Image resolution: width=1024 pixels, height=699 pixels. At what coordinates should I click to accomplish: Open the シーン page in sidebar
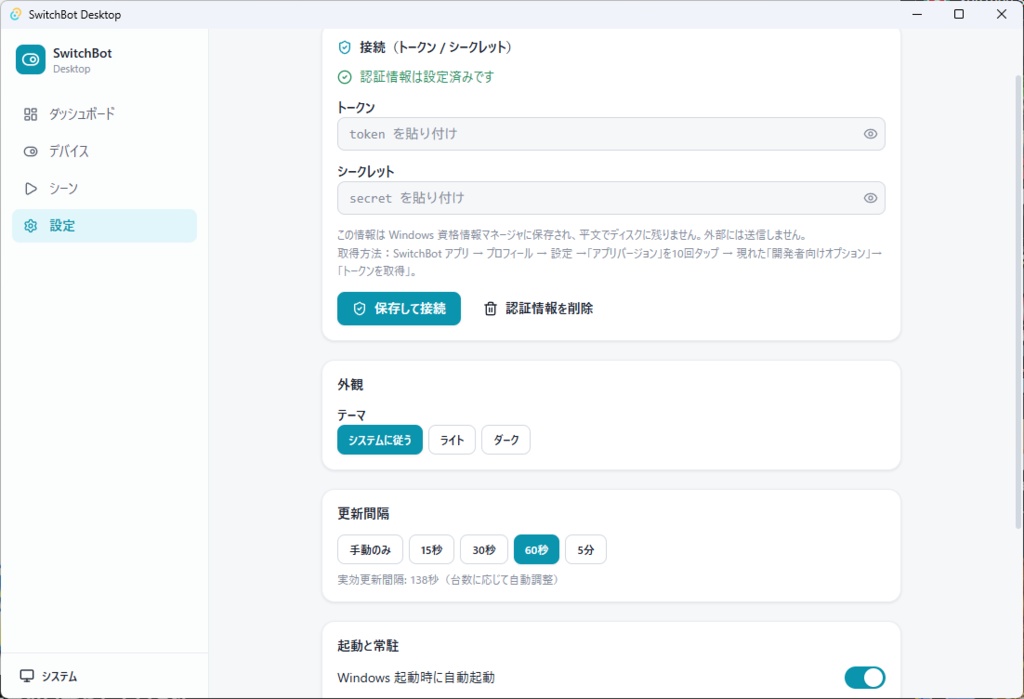coord(104,189)
